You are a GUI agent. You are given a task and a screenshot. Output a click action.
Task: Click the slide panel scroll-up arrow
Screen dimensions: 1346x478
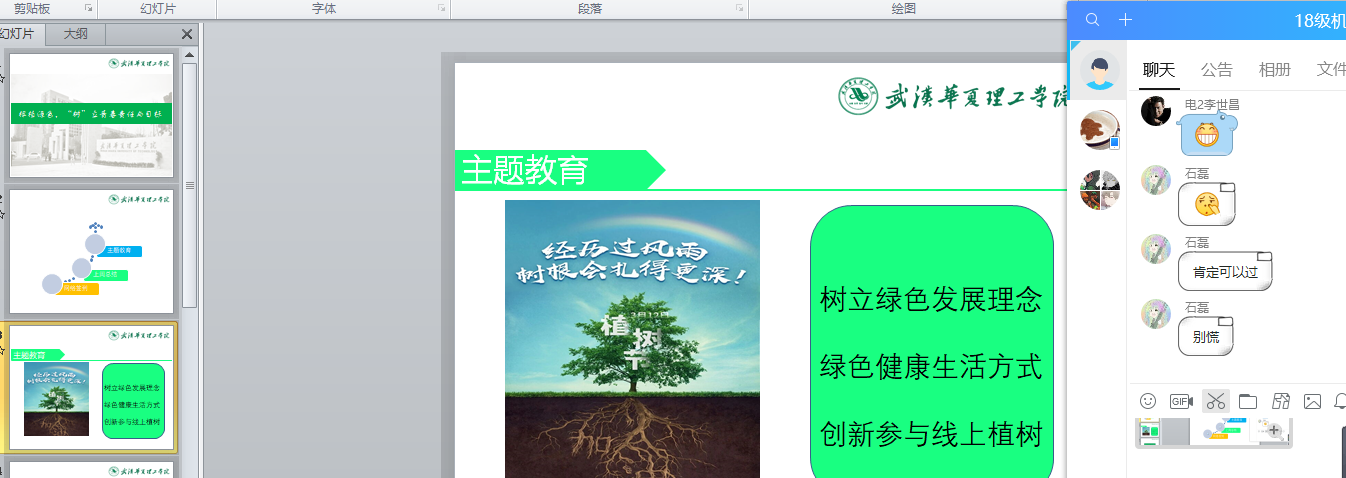(189, 54)
